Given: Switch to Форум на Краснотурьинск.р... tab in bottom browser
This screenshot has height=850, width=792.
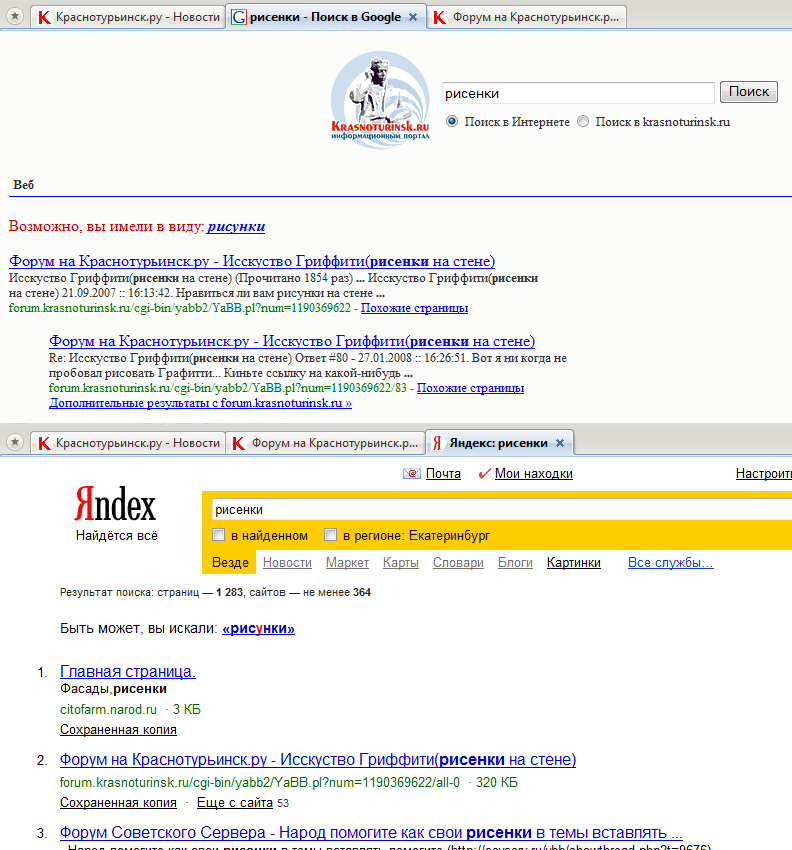Looking at the screenshot, I should pos(325,443).
